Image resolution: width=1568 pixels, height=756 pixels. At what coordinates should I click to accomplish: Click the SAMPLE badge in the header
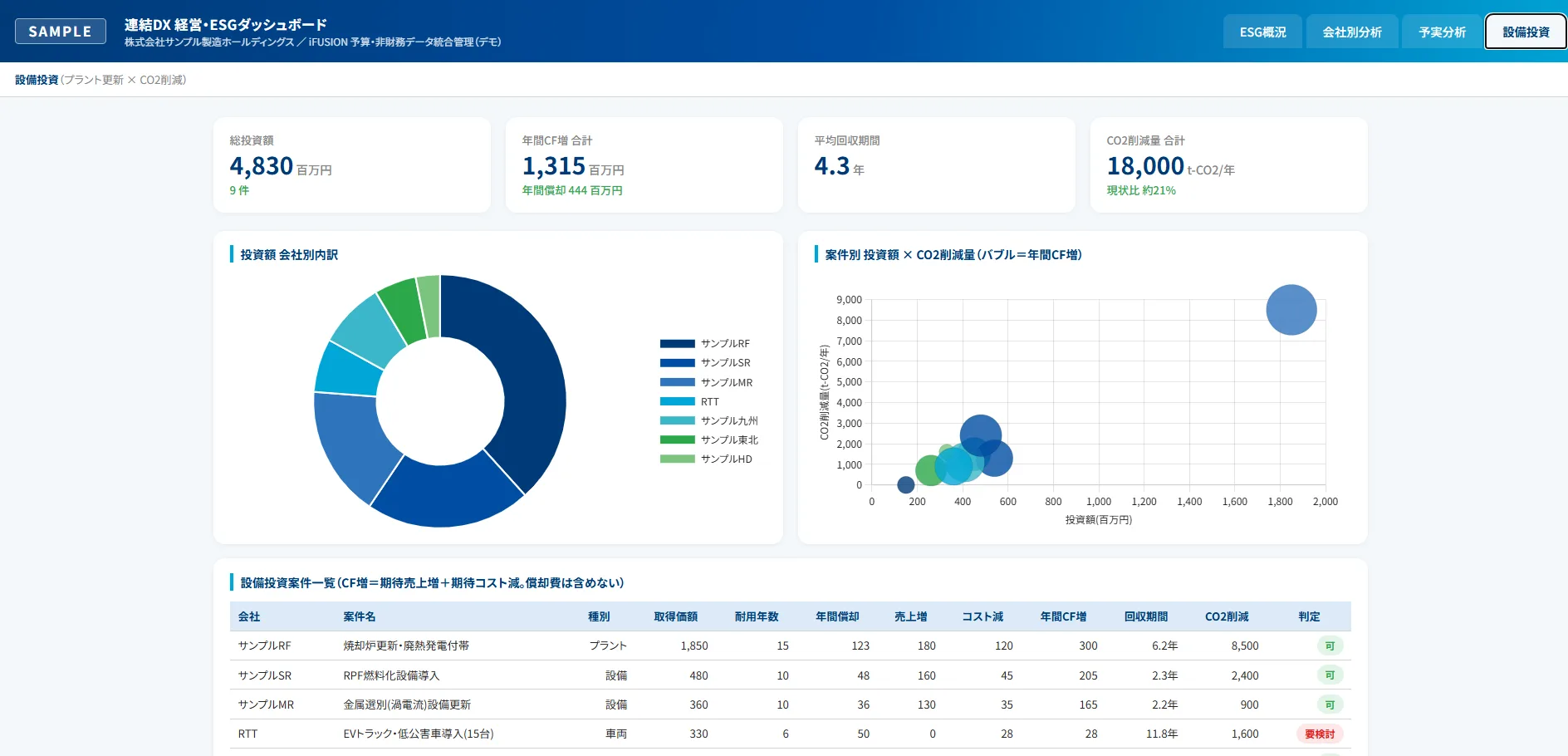pos(61,31)
